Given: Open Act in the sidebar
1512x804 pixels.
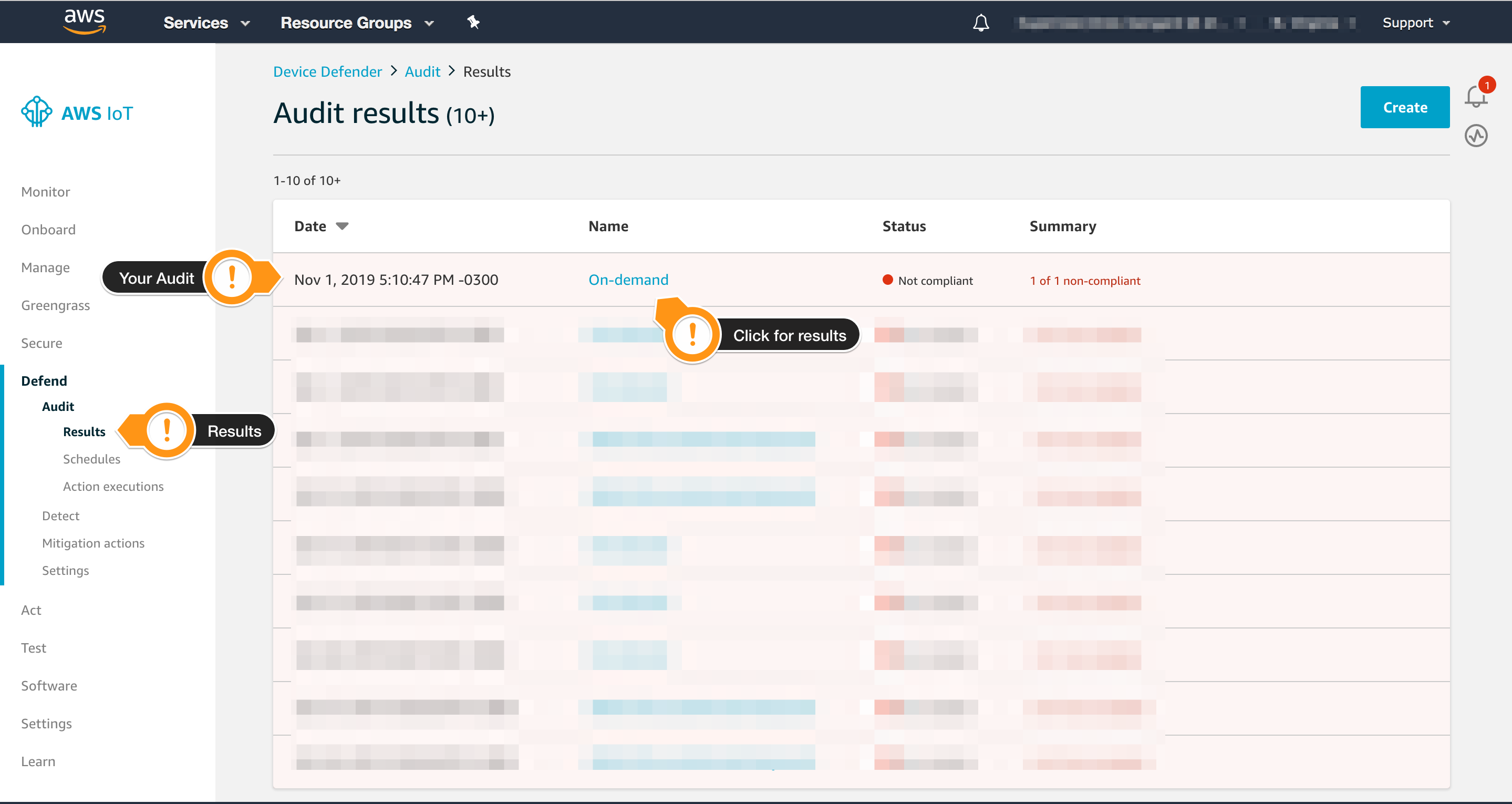Looking at the screenshot, I should (31, 610).
